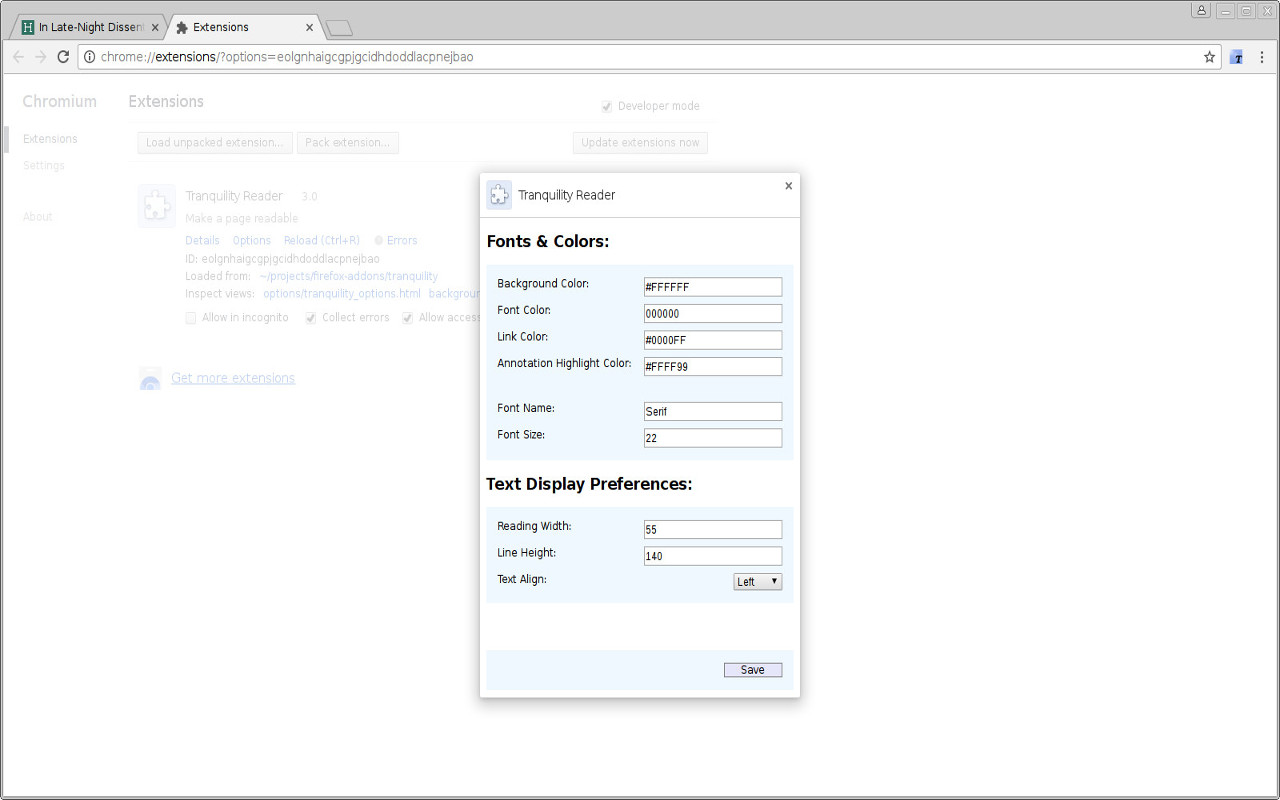
Task: Select Extensions in the left sidebar
Action: click(x=50, y=139)
